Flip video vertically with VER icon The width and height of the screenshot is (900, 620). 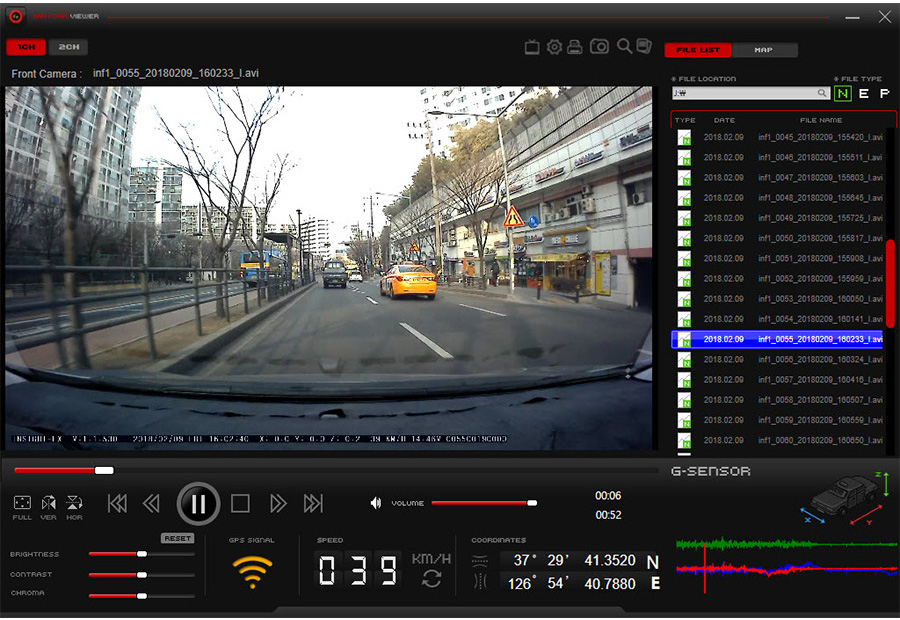(48, 504)
